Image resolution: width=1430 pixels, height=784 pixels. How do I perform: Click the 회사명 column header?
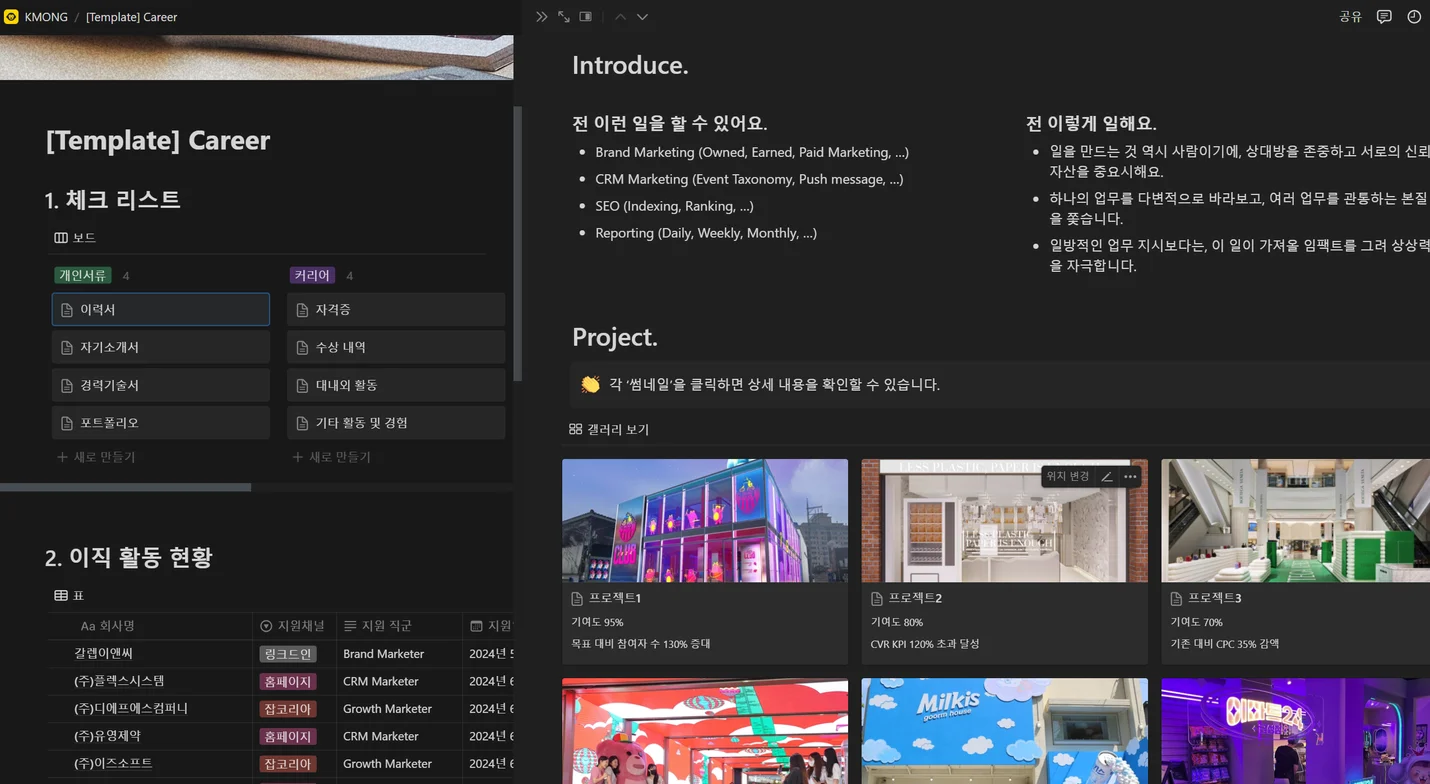(150, 626)
